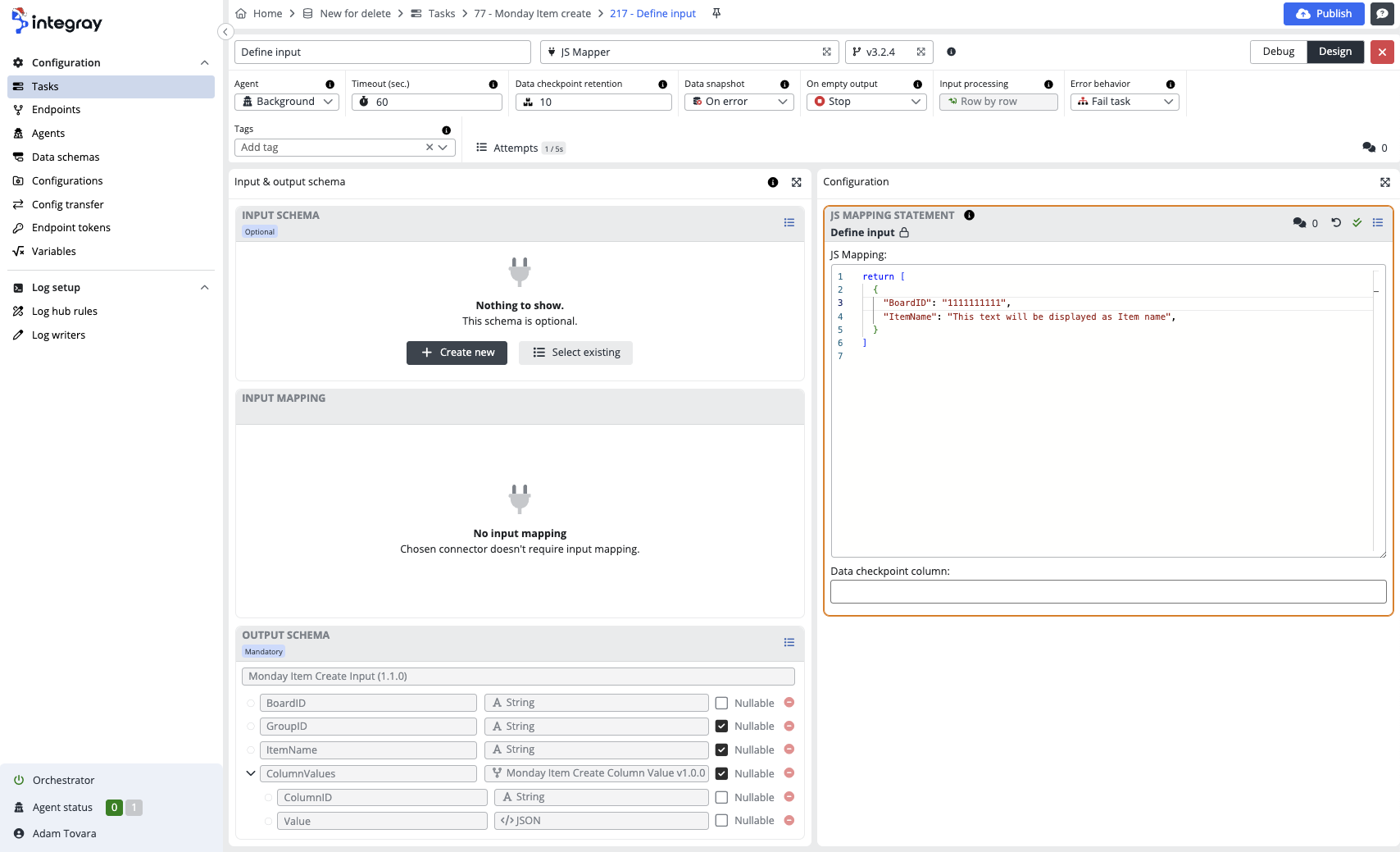This screenshot has height=852, width=1400.
Task: Collapse the left sidebar with arrow icon
Action: 225,32
